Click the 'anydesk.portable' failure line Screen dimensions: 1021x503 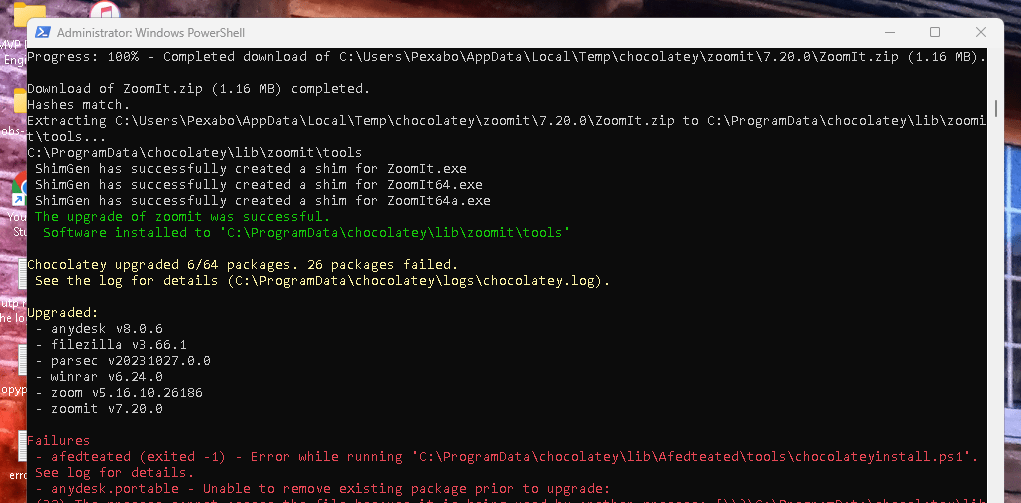[323, 489]
